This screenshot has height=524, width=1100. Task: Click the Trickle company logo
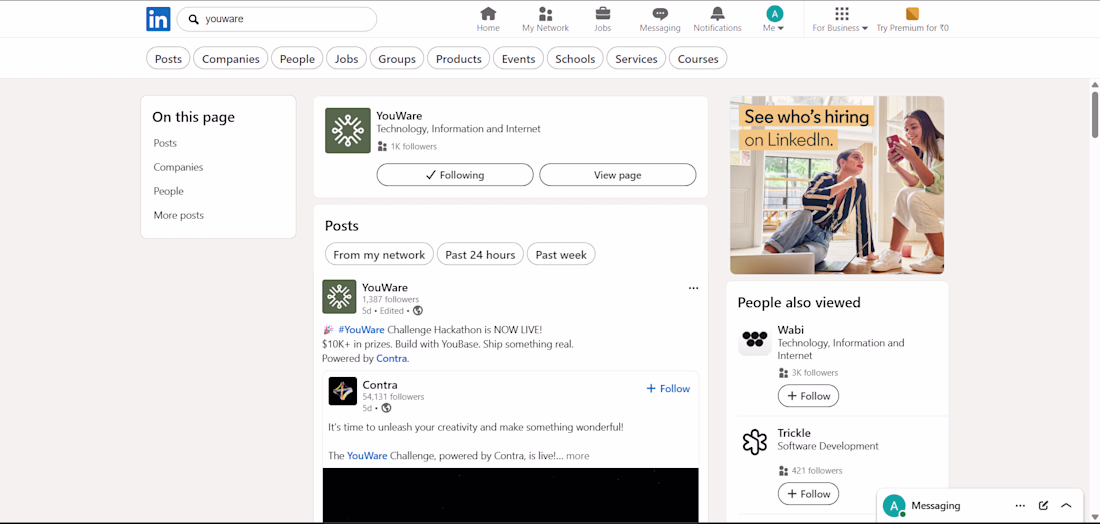point(755,442)
